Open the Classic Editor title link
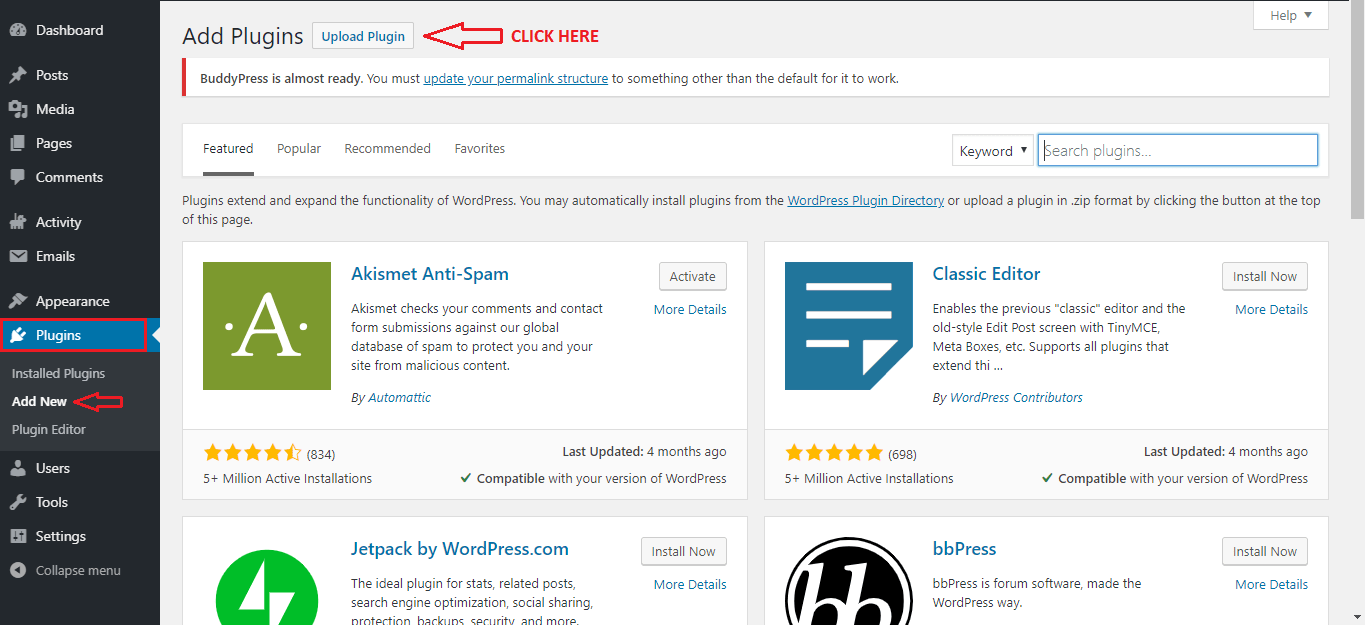The width and height of the screenshot is (1365, 625). tap(986, 274)
